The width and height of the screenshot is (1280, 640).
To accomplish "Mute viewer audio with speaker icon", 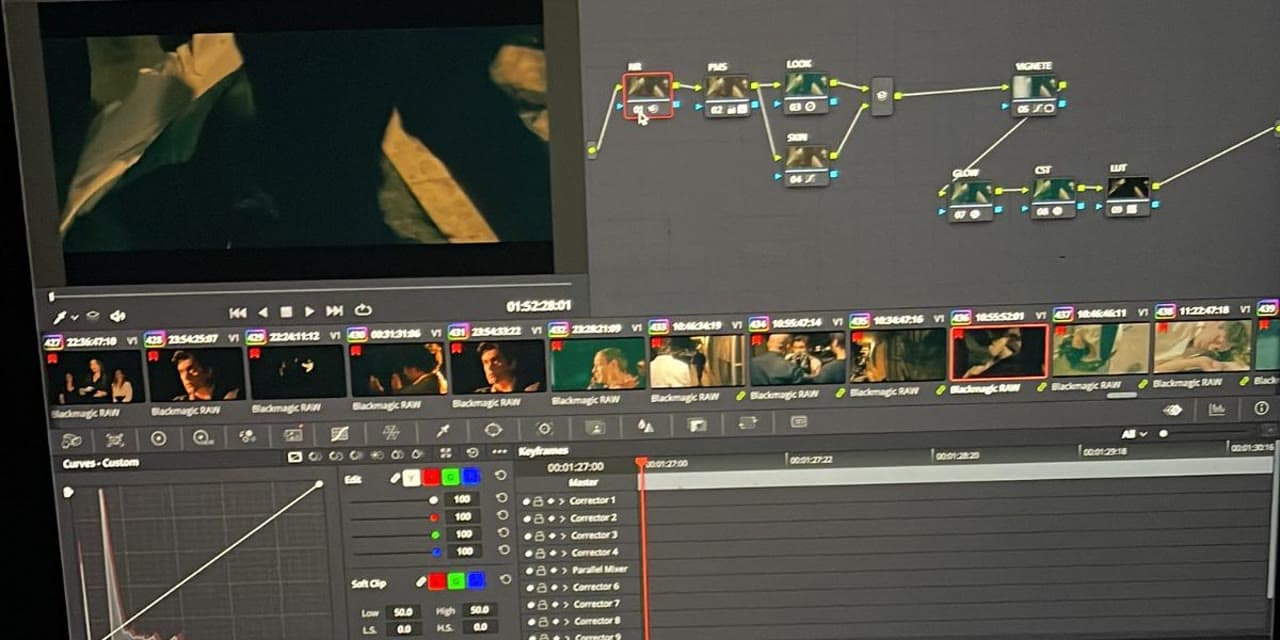I will tap(117, 316).
